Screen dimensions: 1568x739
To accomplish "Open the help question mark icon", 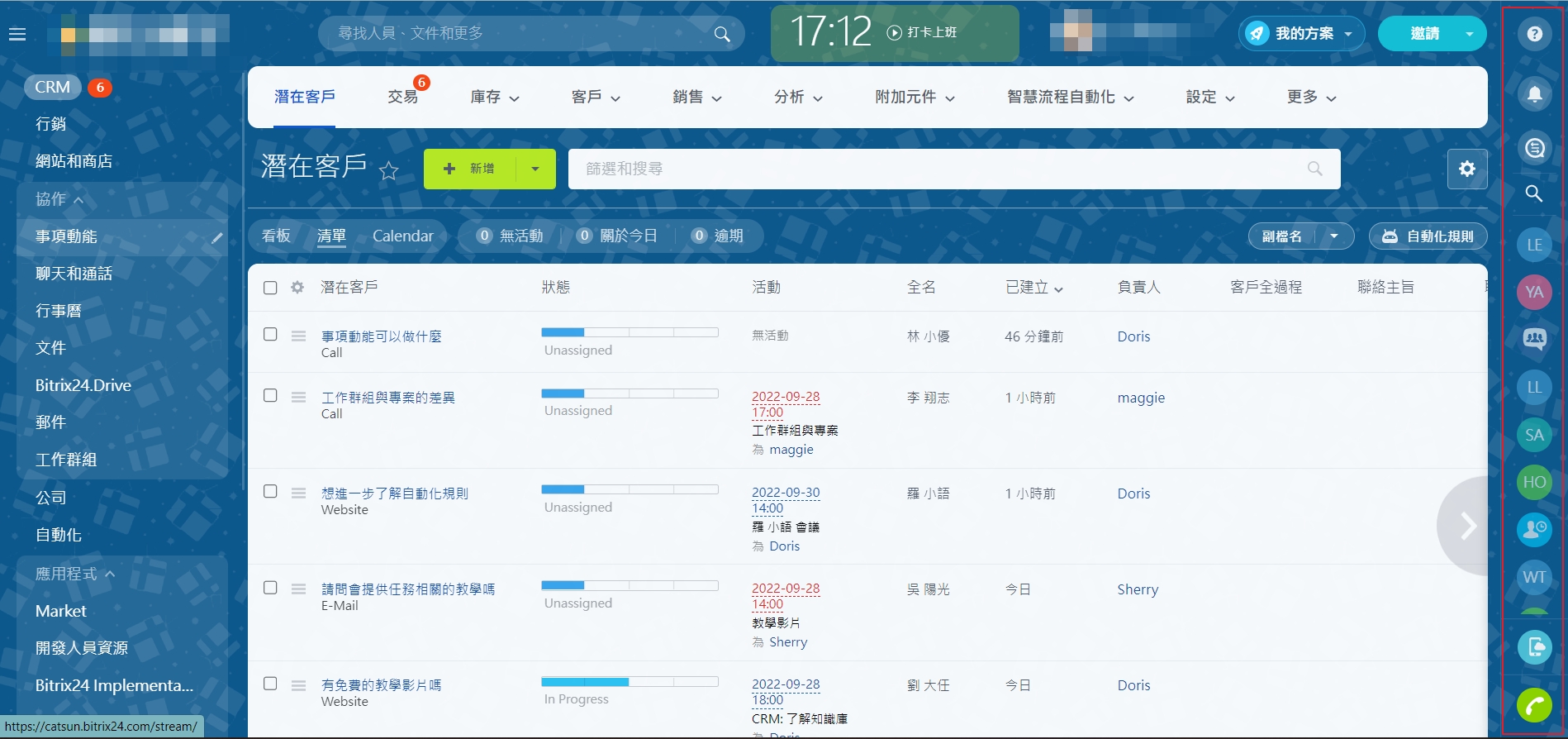I will (1534, 34).
